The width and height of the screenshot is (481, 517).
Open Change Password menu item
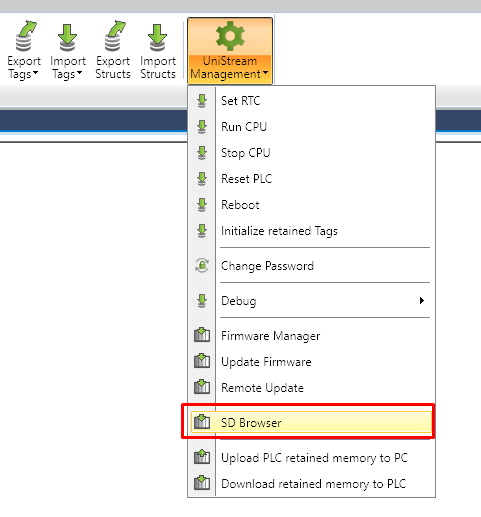tap(312, 266)
